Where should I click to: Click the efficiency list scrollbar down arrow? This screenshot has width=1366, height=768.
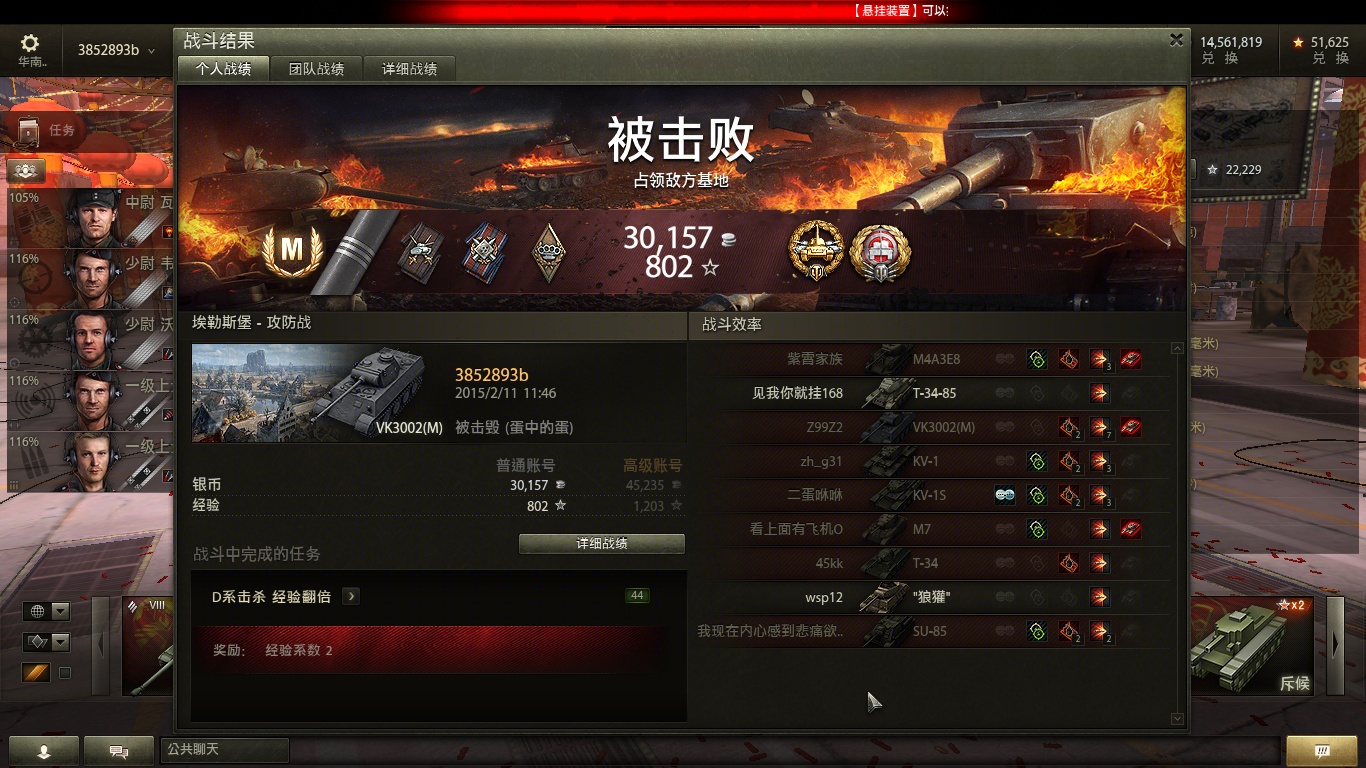tap(1177, 719)
